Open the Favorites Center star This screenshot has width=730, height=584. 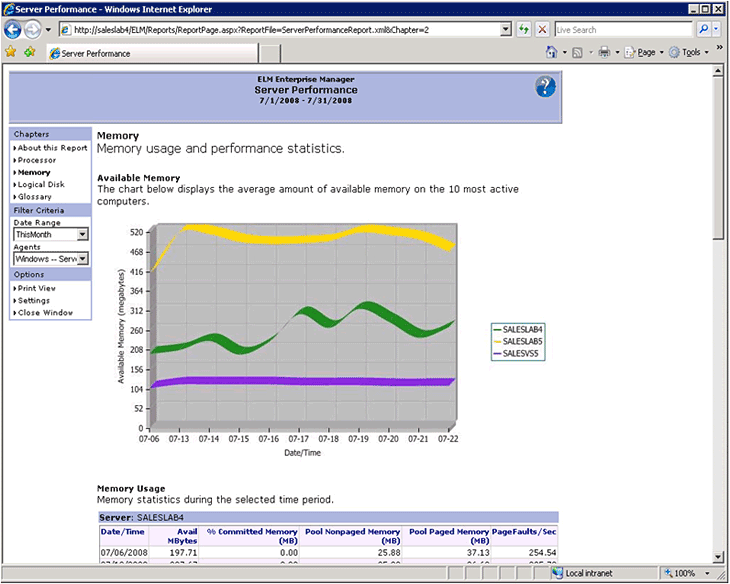tap(11, 52)
